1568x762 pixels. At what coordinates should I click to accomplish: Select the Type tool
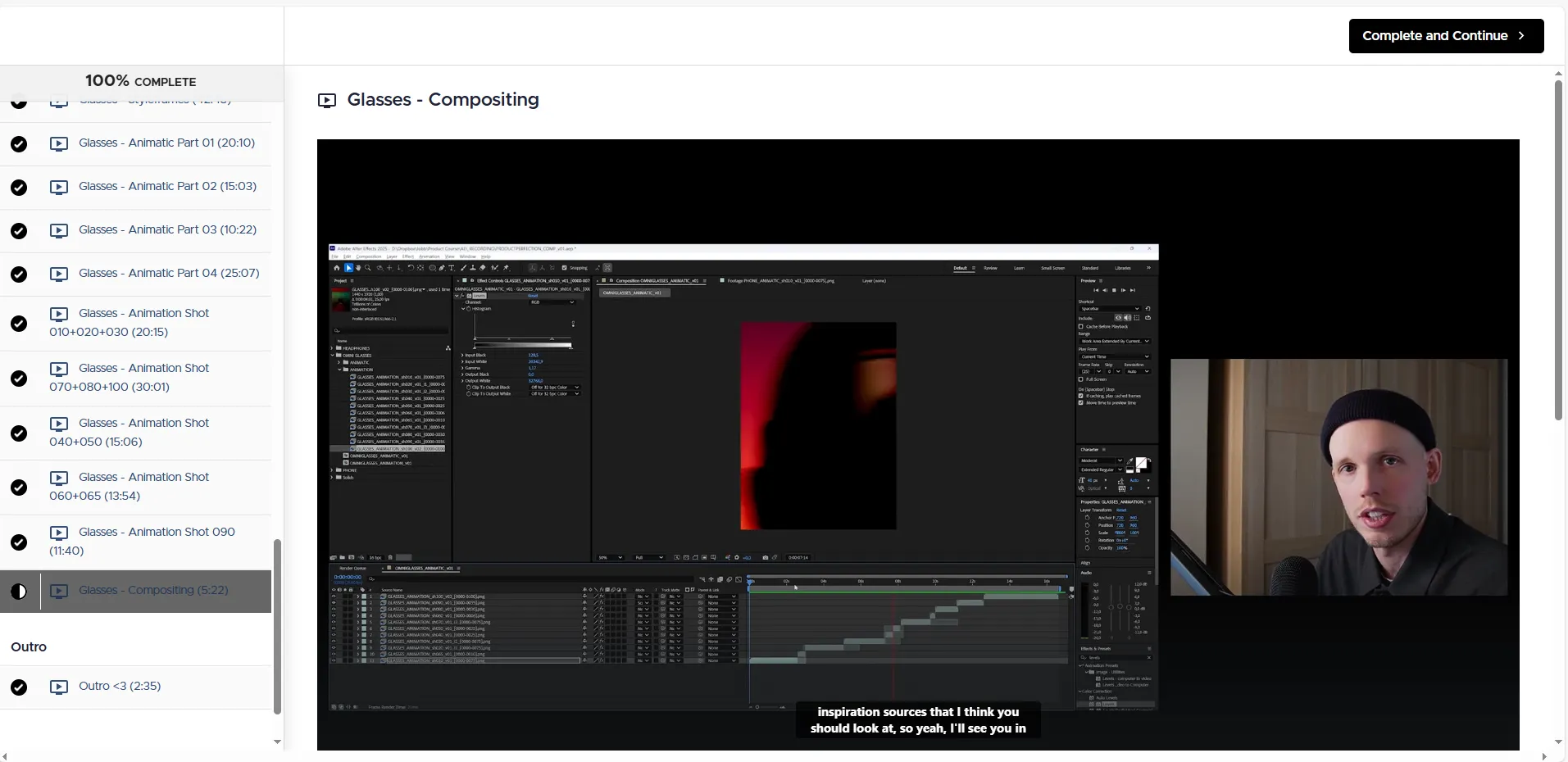coord(452,268)
